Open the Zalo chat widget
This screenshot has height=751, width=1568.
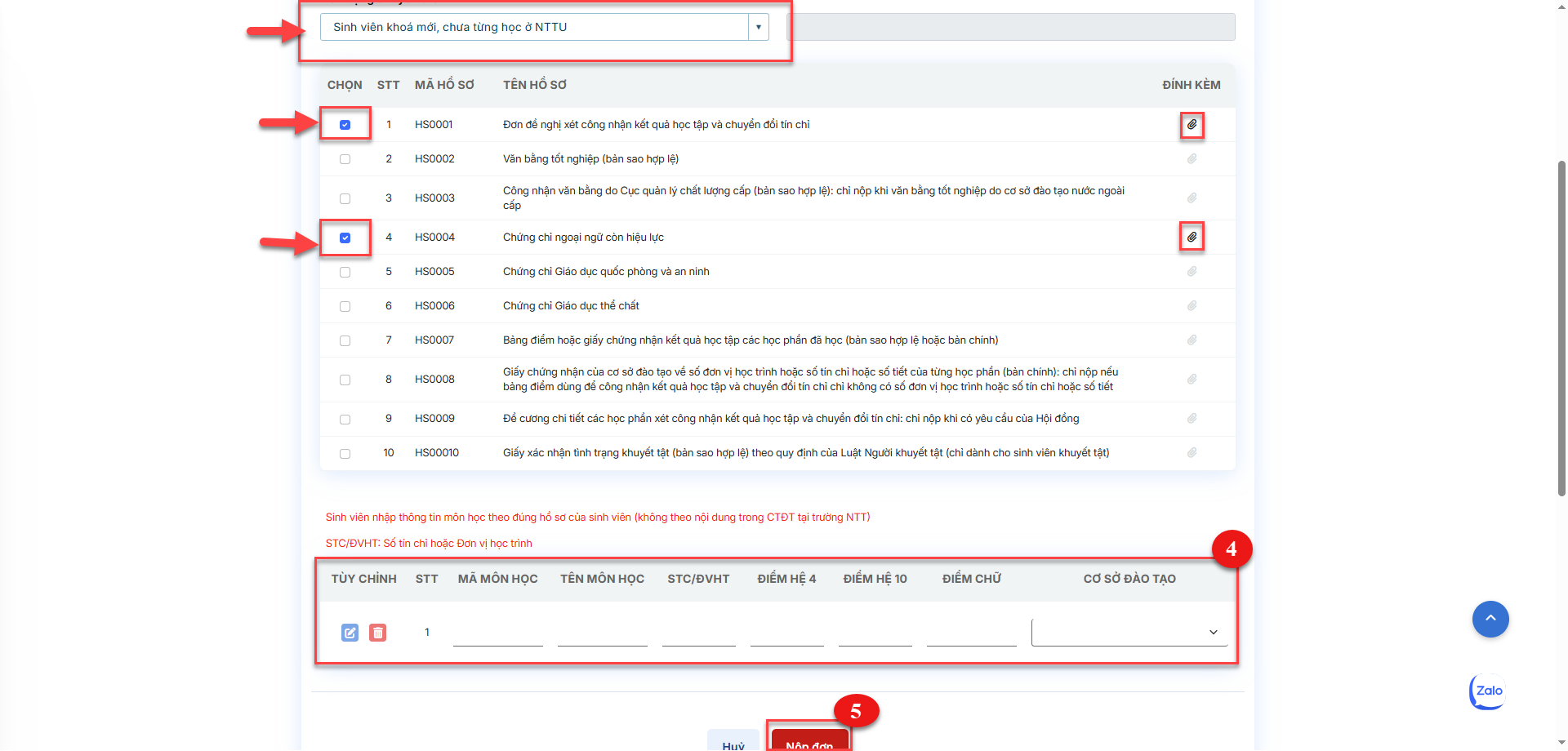coord(1488,691)
